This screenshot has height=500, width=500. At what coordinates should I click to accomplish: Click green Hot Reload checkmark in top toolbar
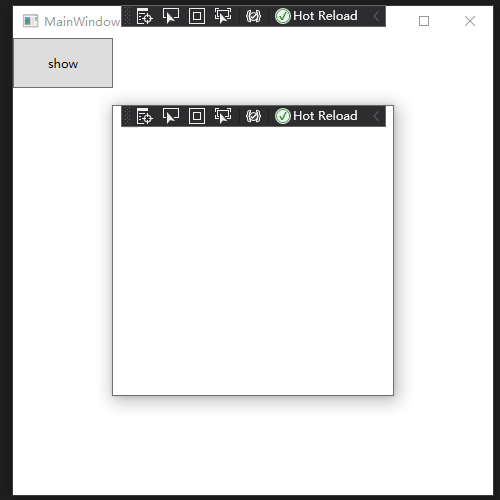(x=283, y=16)
